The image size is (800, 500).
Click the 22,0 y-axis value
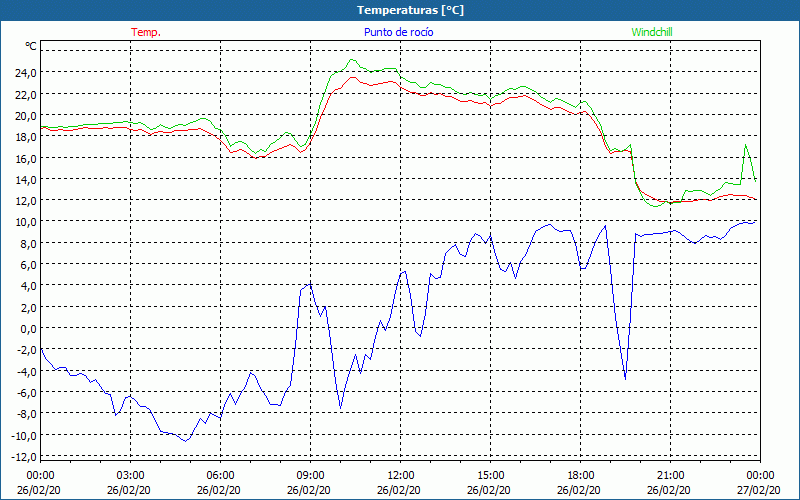click(26, 94)
